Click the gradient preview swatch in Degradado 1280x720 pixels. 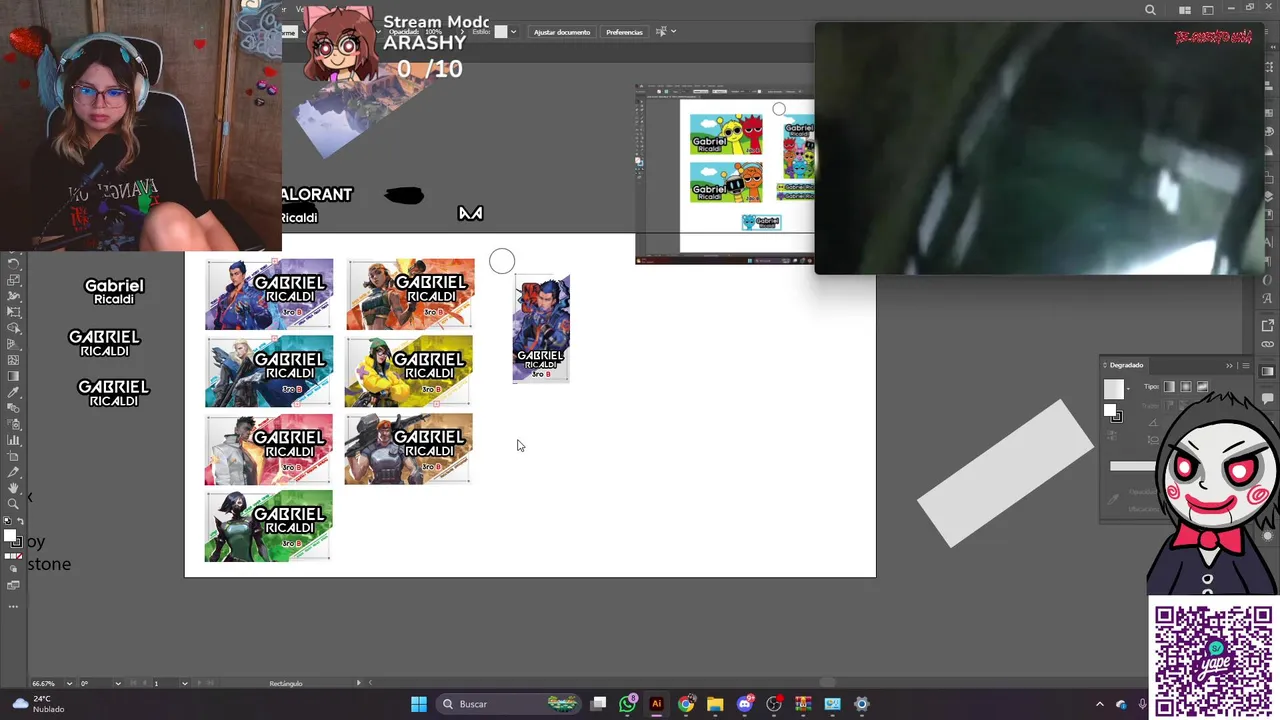click(x=1114, y=389)
